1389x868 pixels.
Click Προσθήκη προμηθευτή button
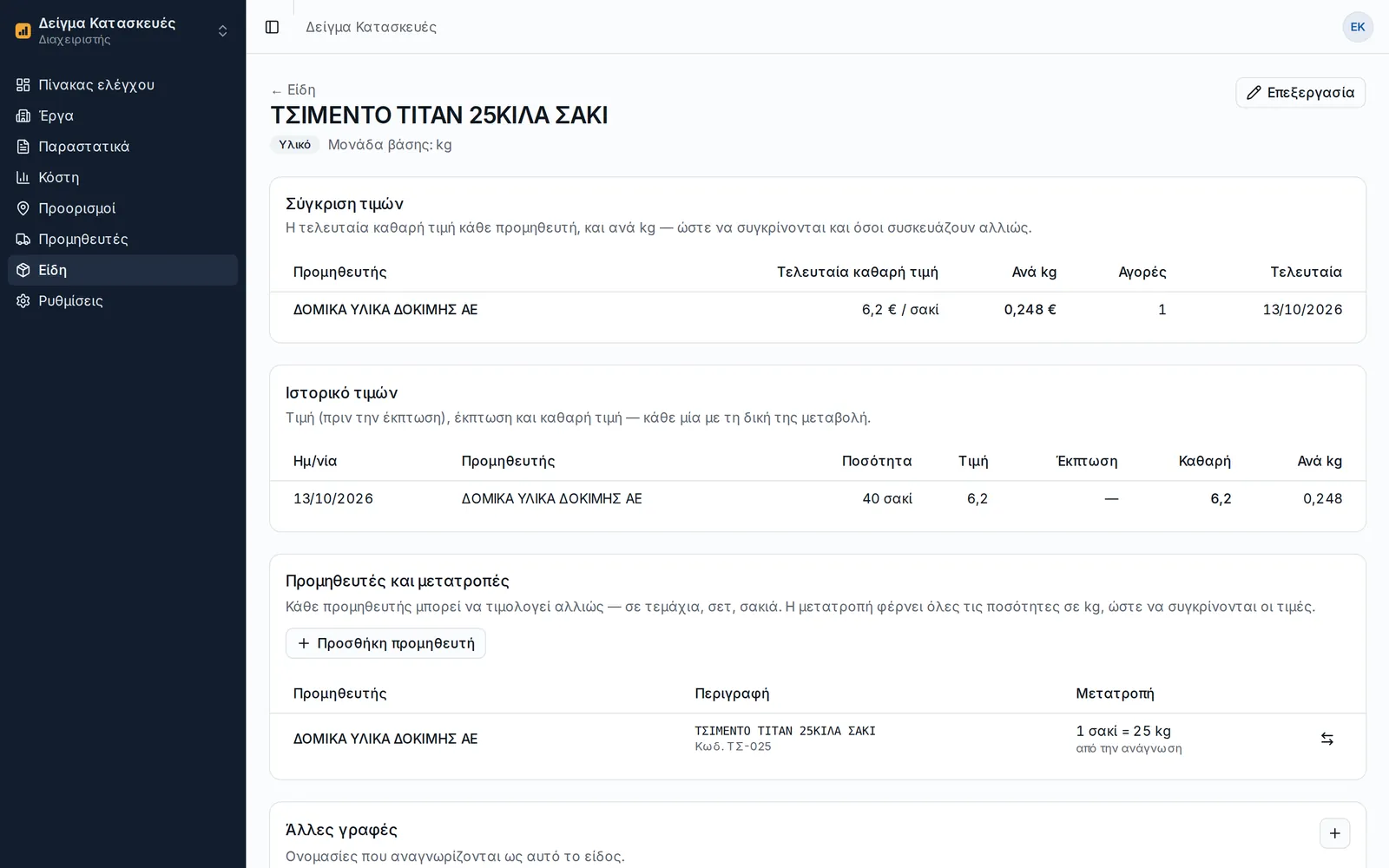point(385,643)
